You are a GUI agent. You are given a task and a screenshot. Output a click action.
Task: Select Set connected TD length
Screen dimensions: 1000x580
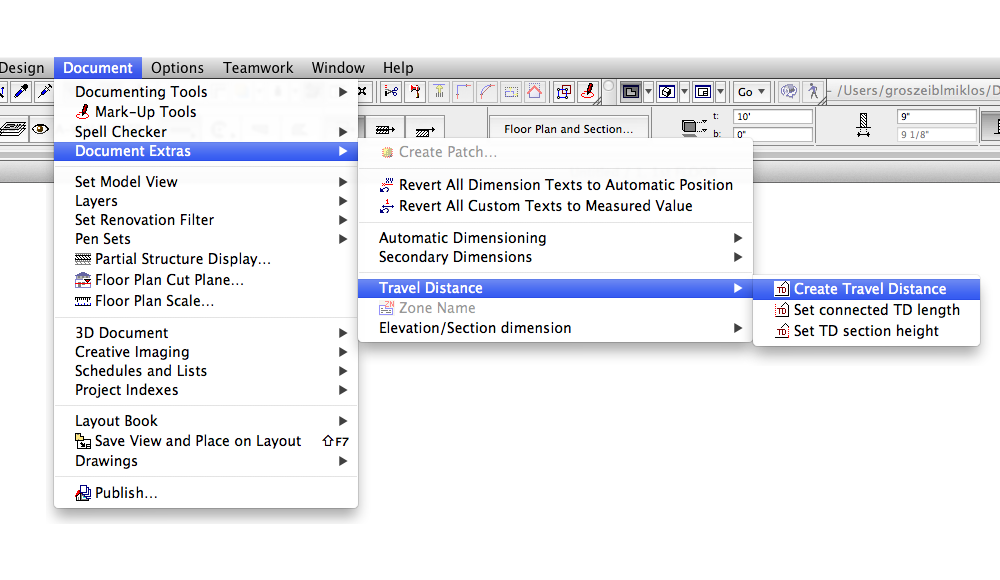coord(876,310)
